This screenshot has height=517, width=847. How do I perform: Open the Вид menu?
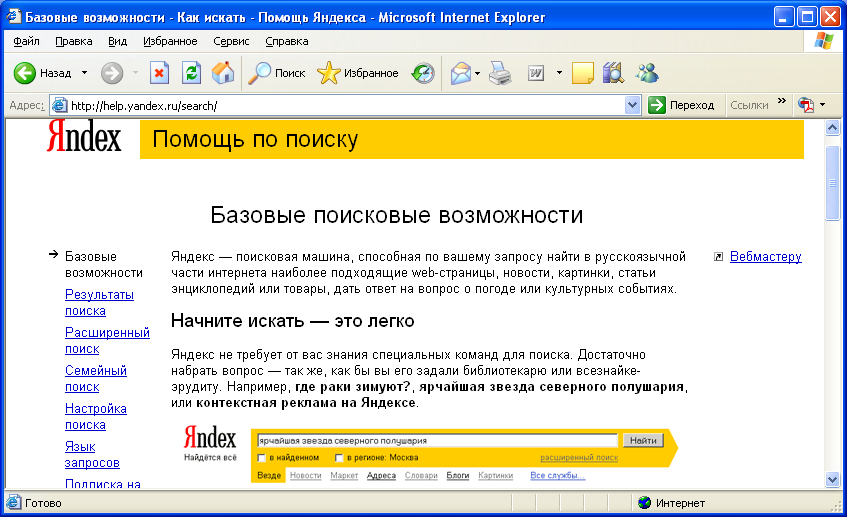coord(117,41)
